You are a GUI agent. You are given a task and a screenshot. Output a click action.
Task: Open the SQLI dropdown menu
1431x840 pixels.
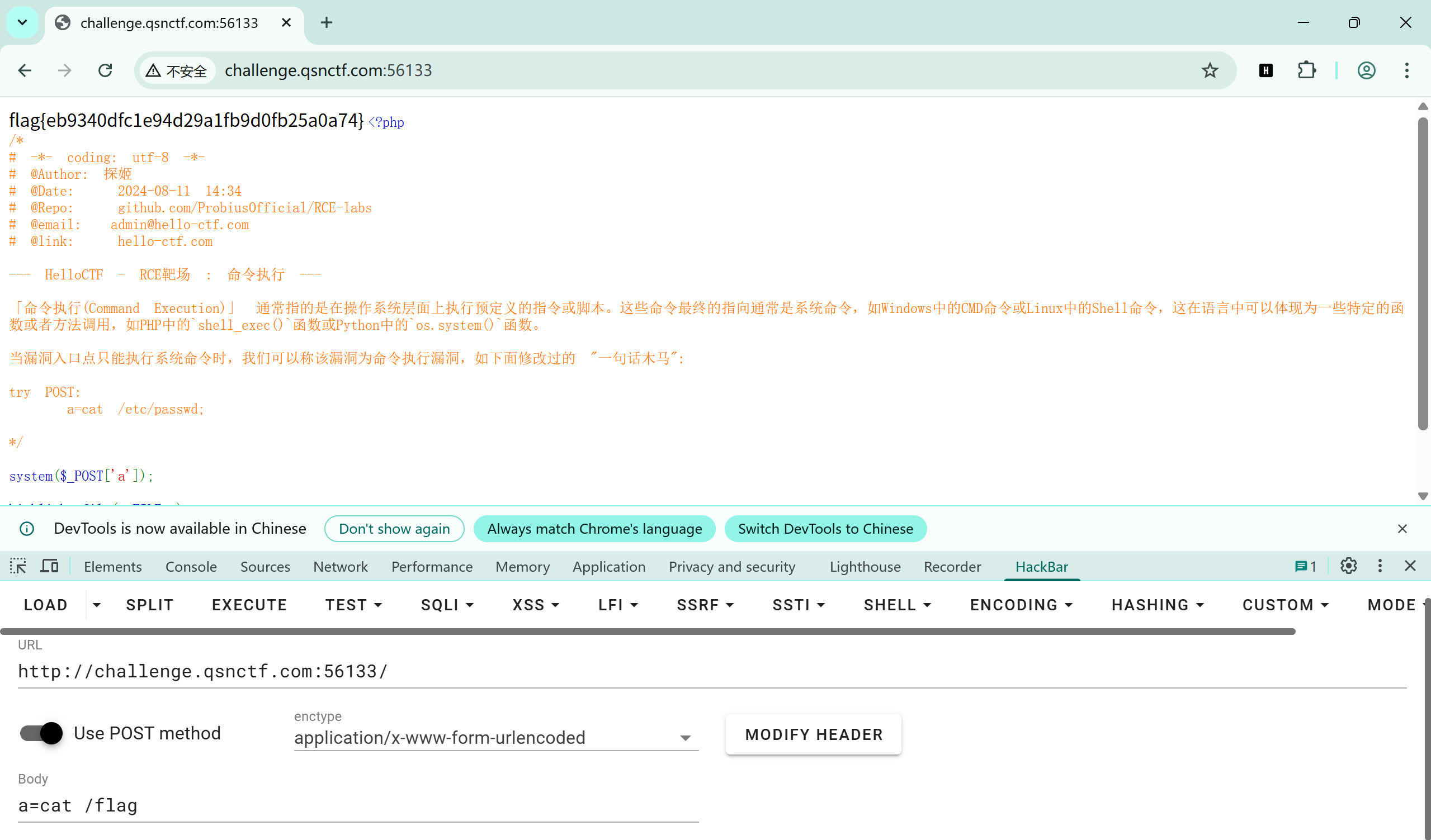pos(447,605)
